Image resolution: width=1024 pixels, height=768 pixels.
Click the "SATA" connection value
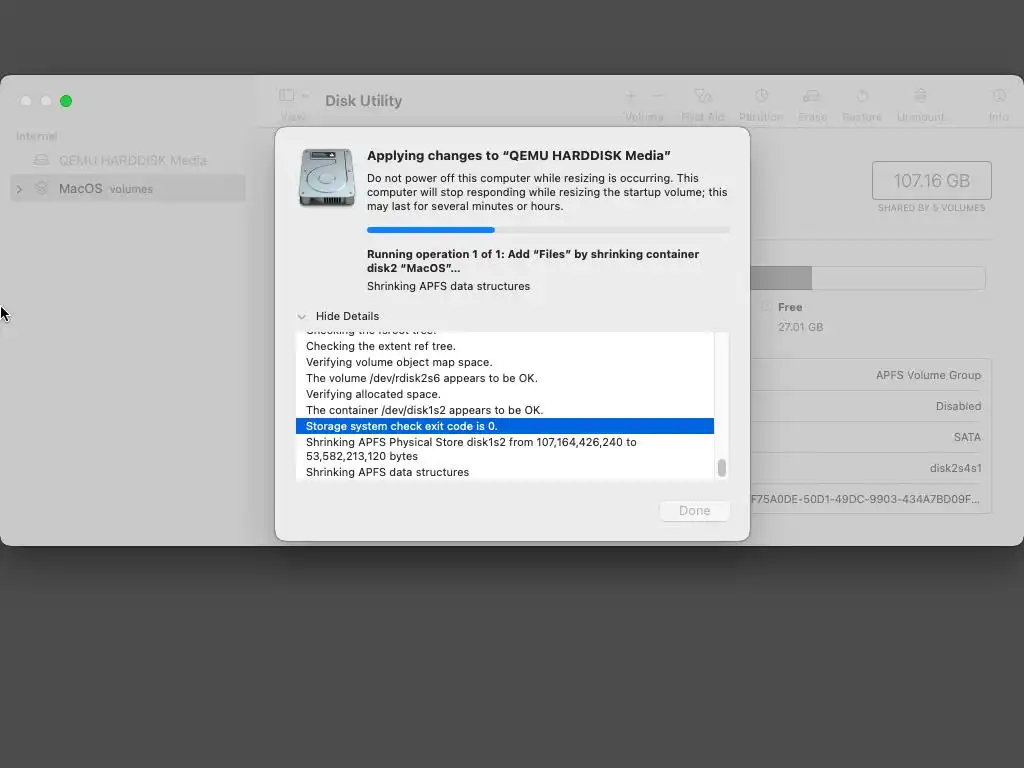tap(967, 437)
